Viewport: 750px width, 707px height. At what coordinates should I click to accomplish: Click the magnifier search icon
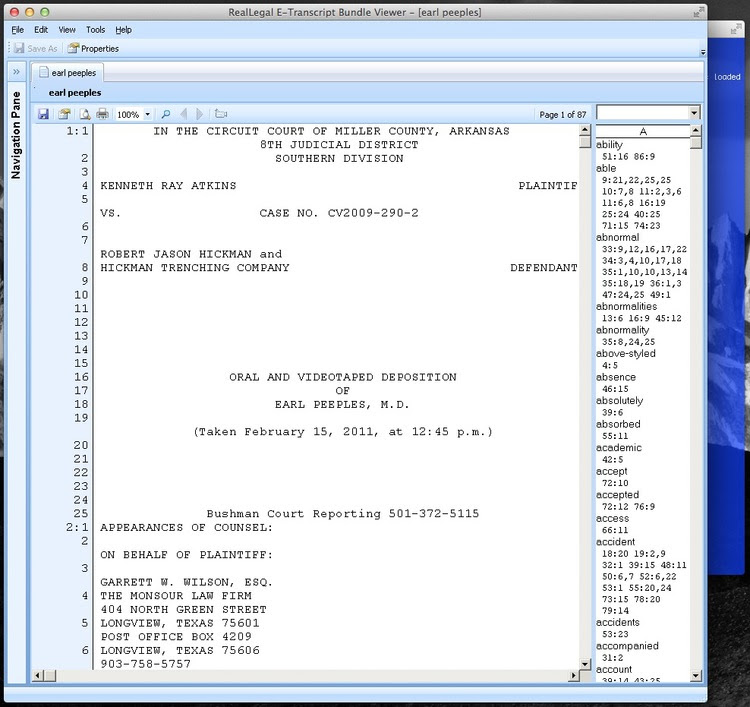coord(166,114)
